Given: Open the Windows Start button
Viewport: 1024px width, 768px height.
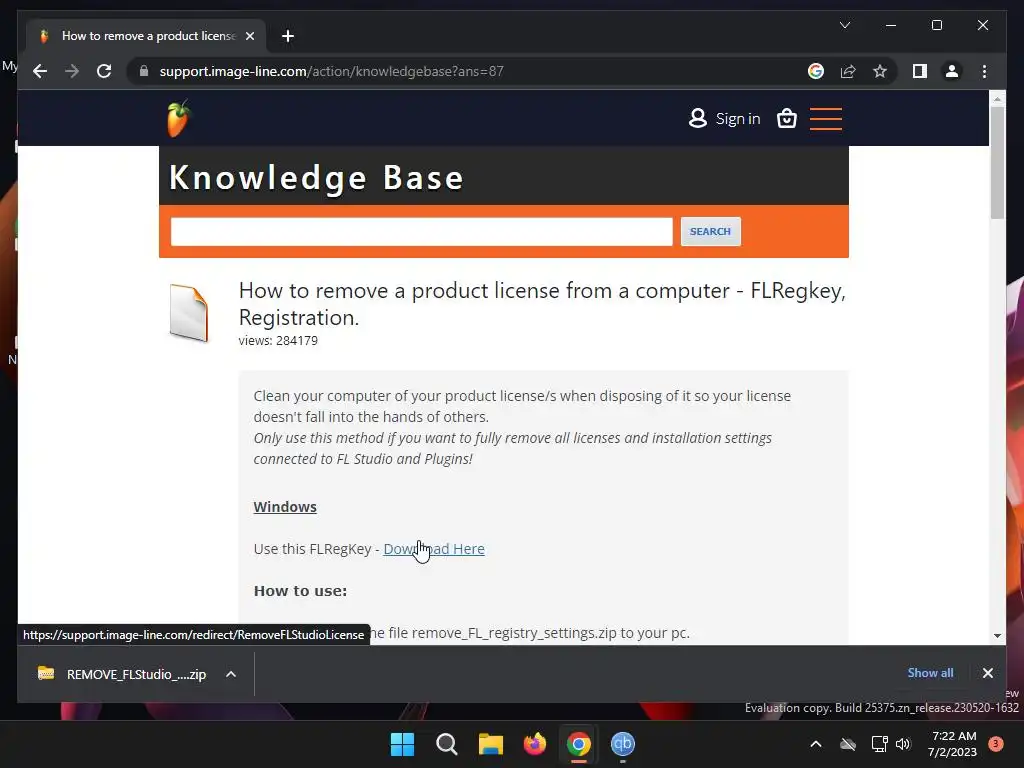Looking at the screenshot, I should click(x=402, y=744).
